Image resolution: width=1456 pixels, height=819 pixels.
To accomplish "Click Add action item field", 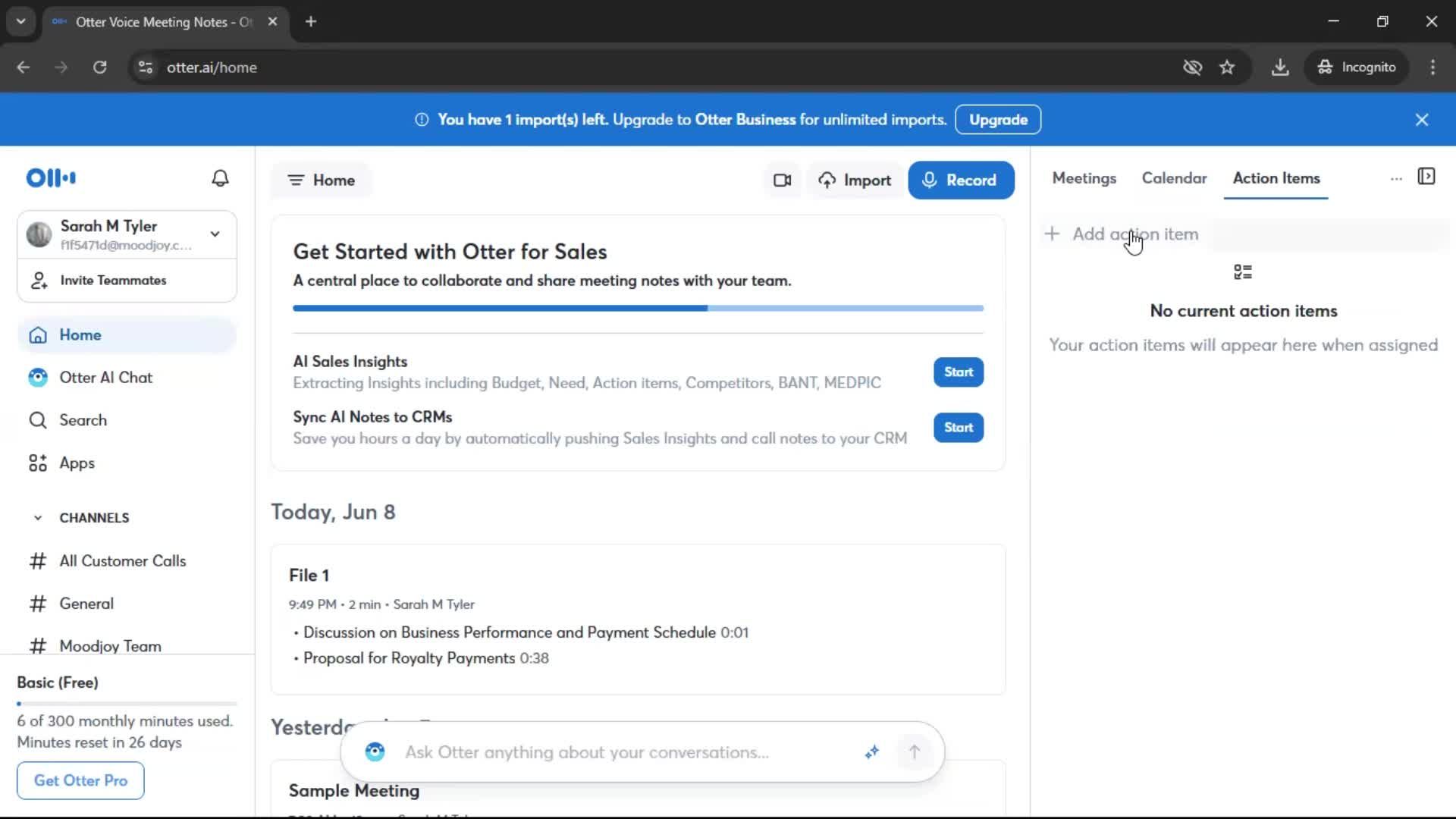I will click(1244, 234).
